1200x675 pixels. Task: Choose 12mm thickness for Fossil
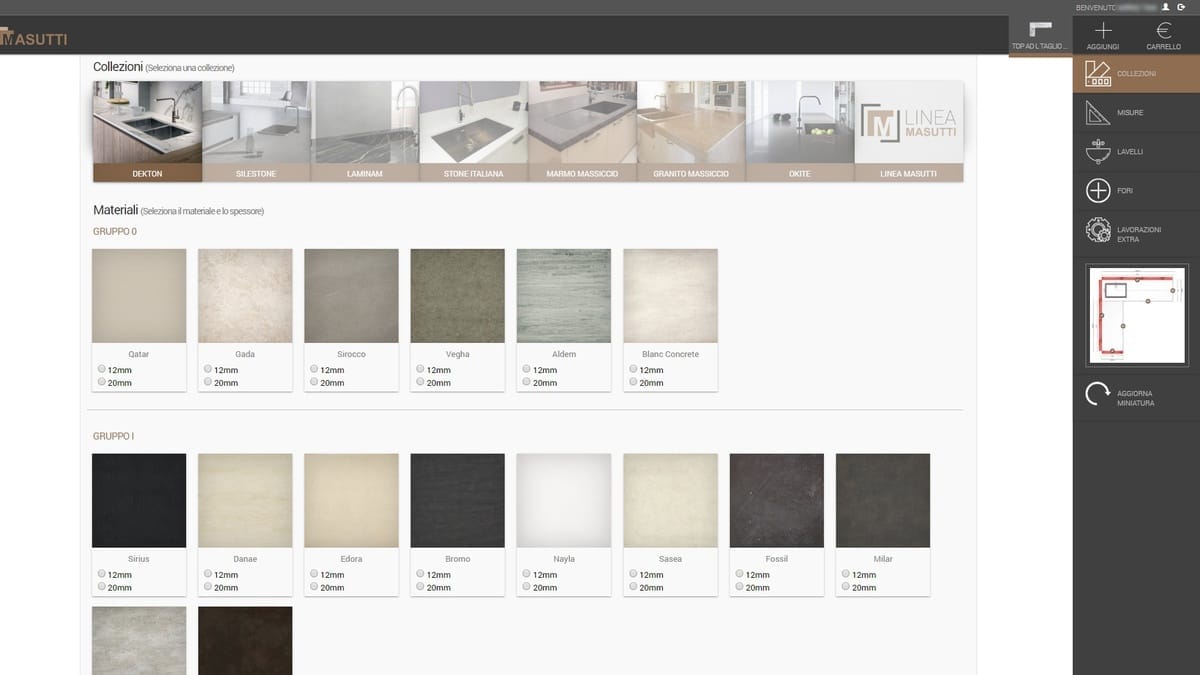pyautogui.click(x=740, y=574)
